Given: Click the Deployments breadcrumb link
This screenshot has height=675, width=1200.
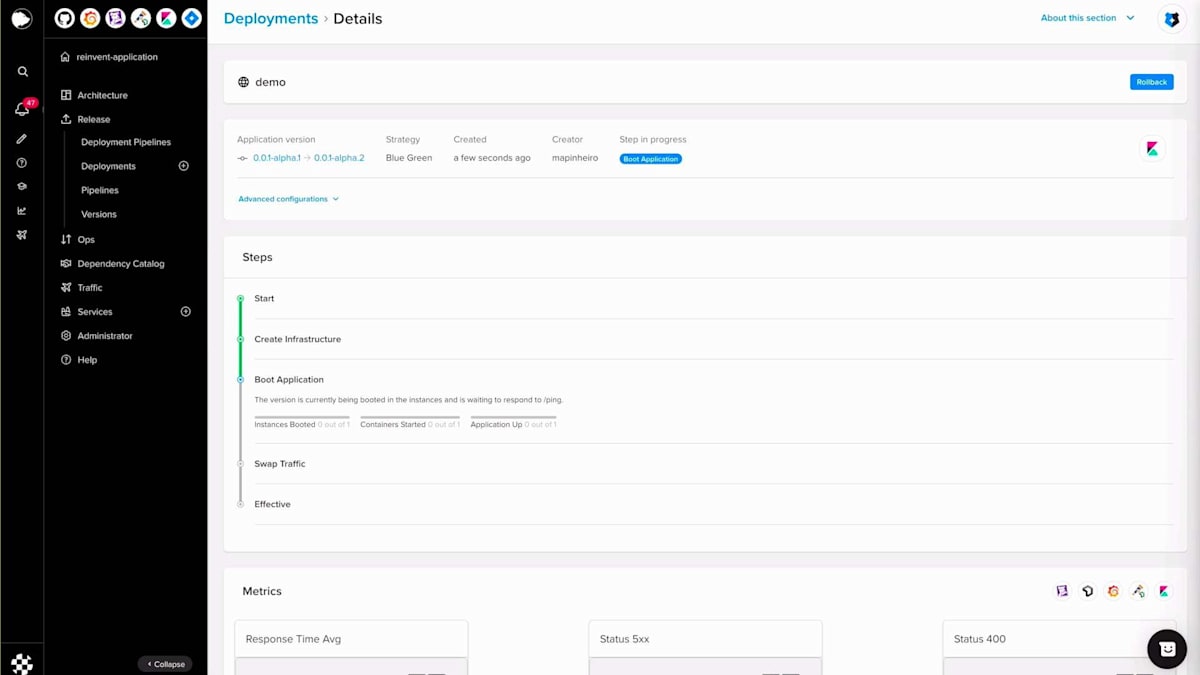Looking at the screenshot, I should 271,18.
